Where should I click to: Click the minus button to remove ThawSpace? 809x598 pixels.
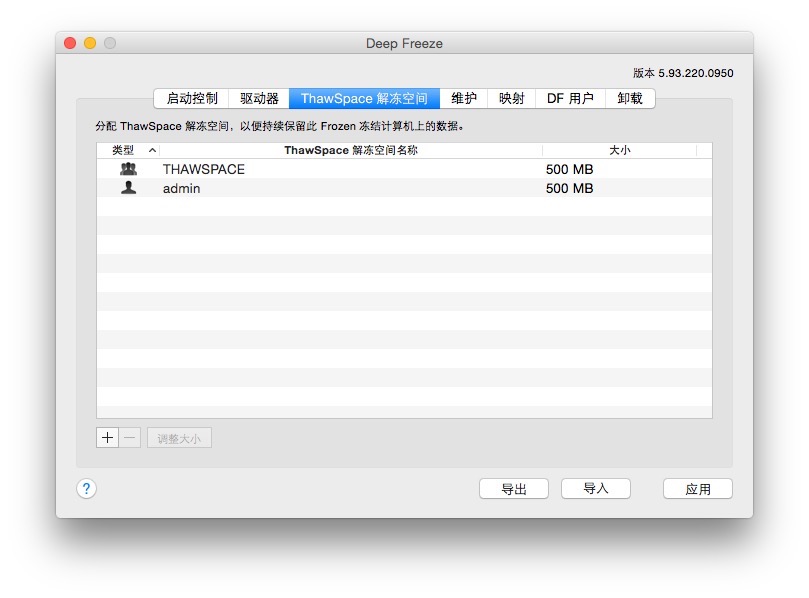pyautogui.click(x=130, y=438)
